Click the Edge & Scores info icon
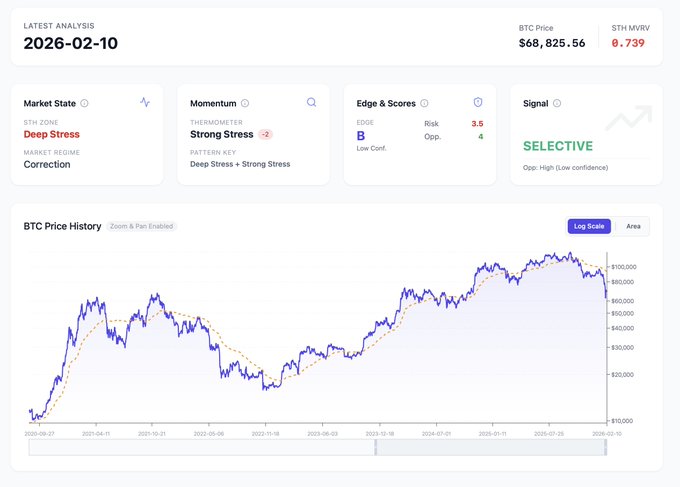Screen dimensions: 680x487 (424, 103)
